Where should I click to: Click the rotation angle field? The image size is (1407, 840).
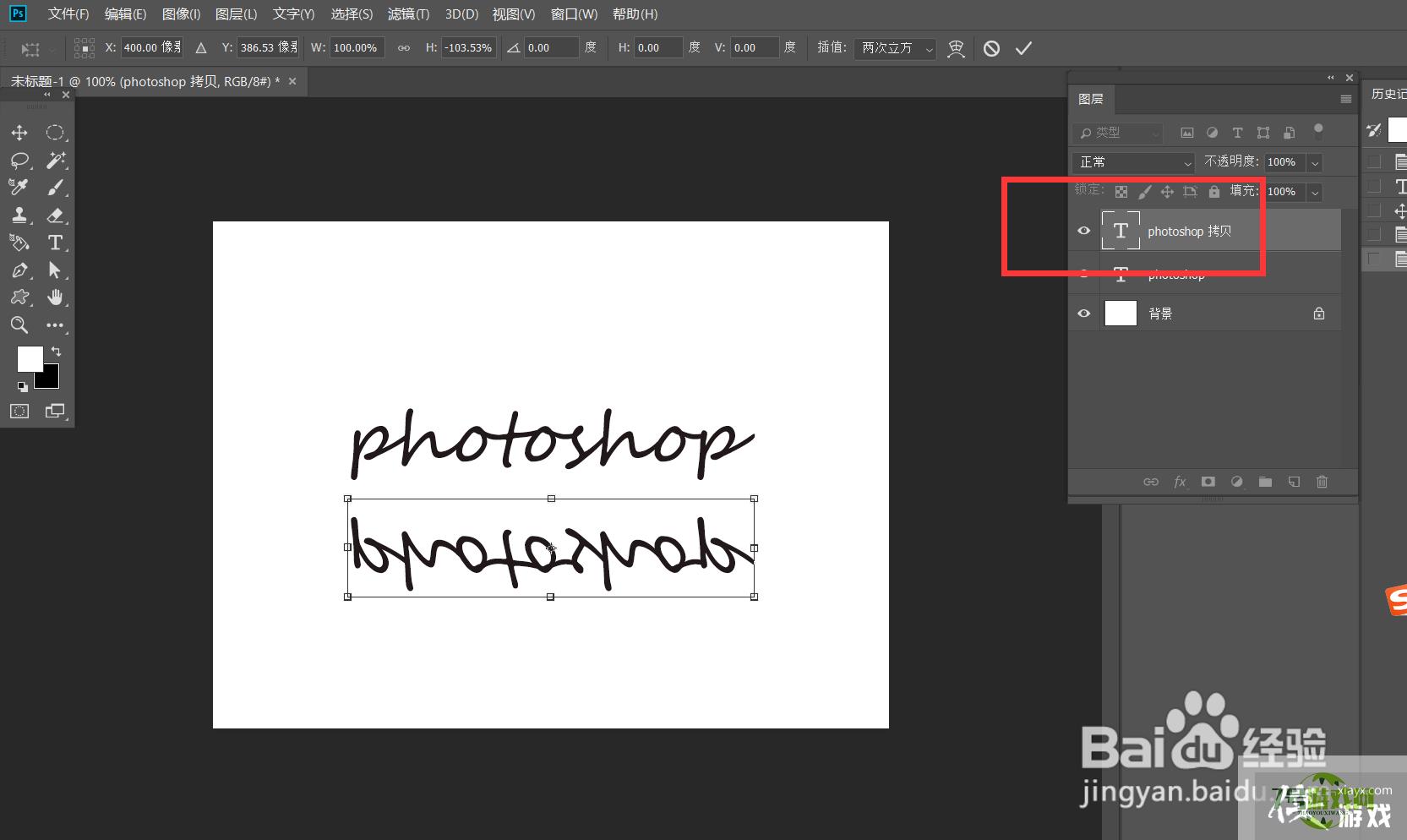(552, 48)
